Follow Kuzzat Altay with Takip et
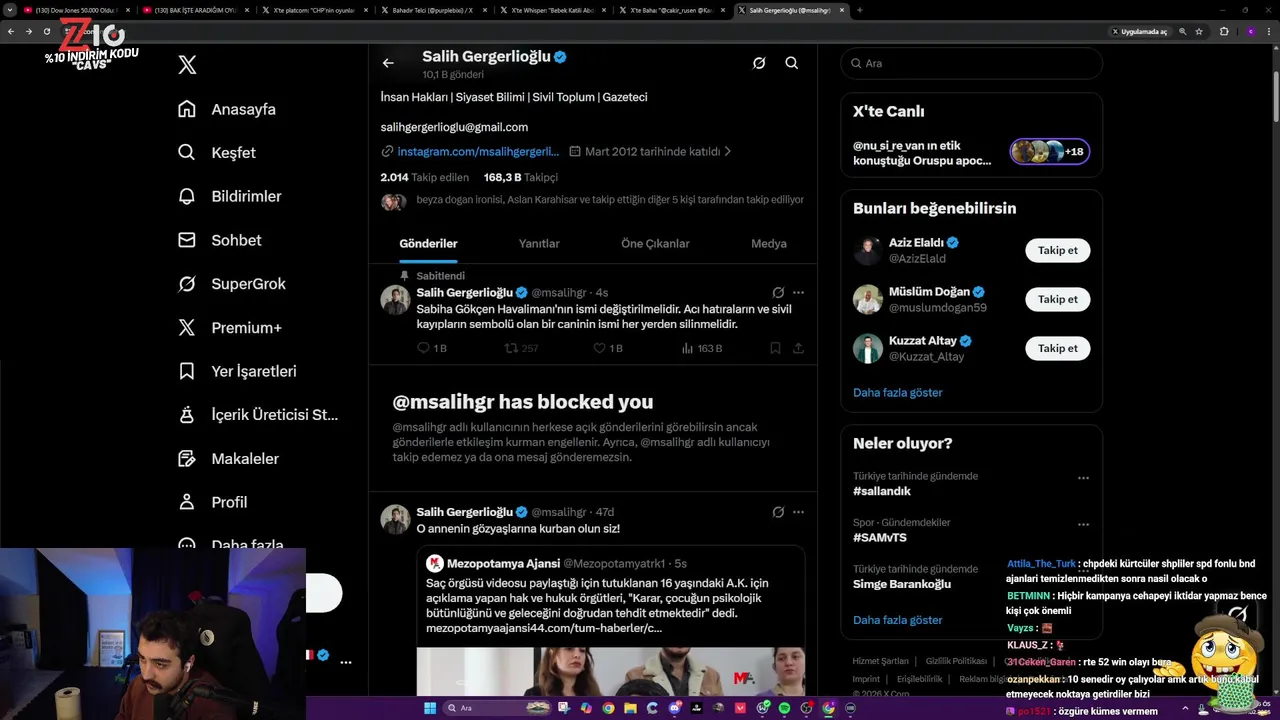 [x=1057, y=348]
